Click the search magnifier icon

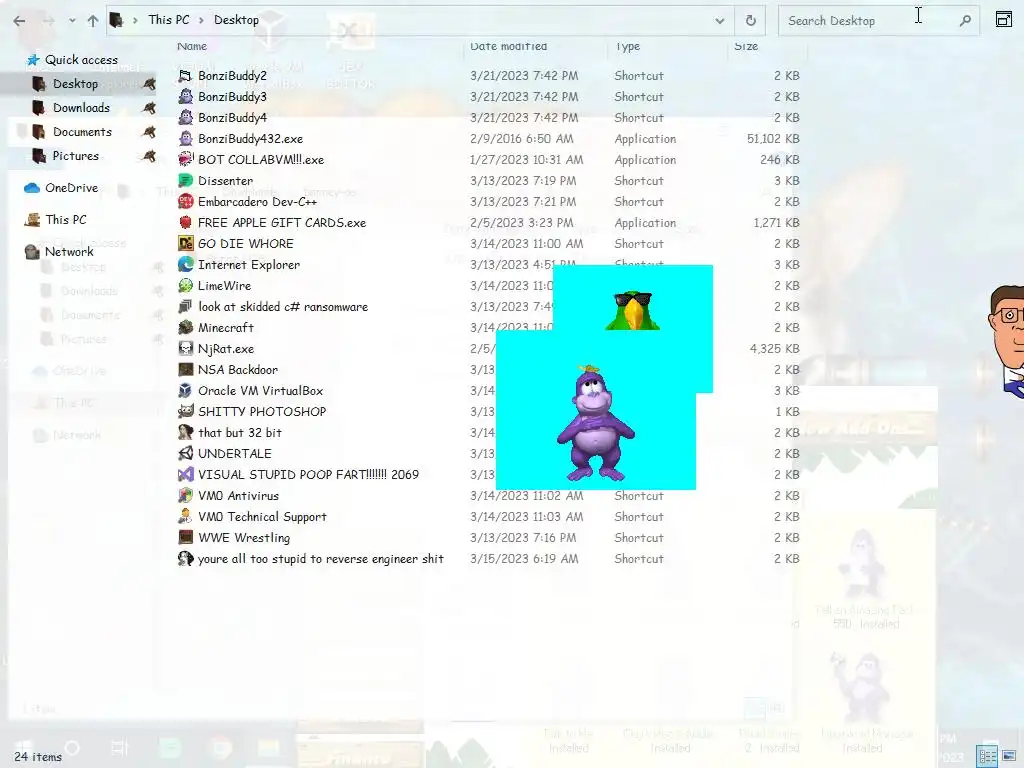(965, 21)
